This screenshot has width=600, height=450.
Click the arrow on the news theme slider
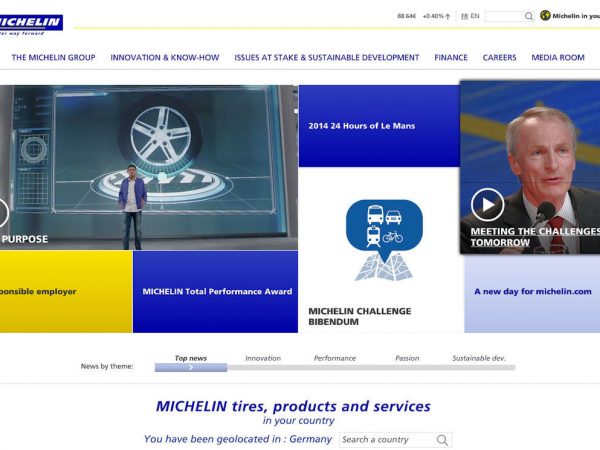191,368
